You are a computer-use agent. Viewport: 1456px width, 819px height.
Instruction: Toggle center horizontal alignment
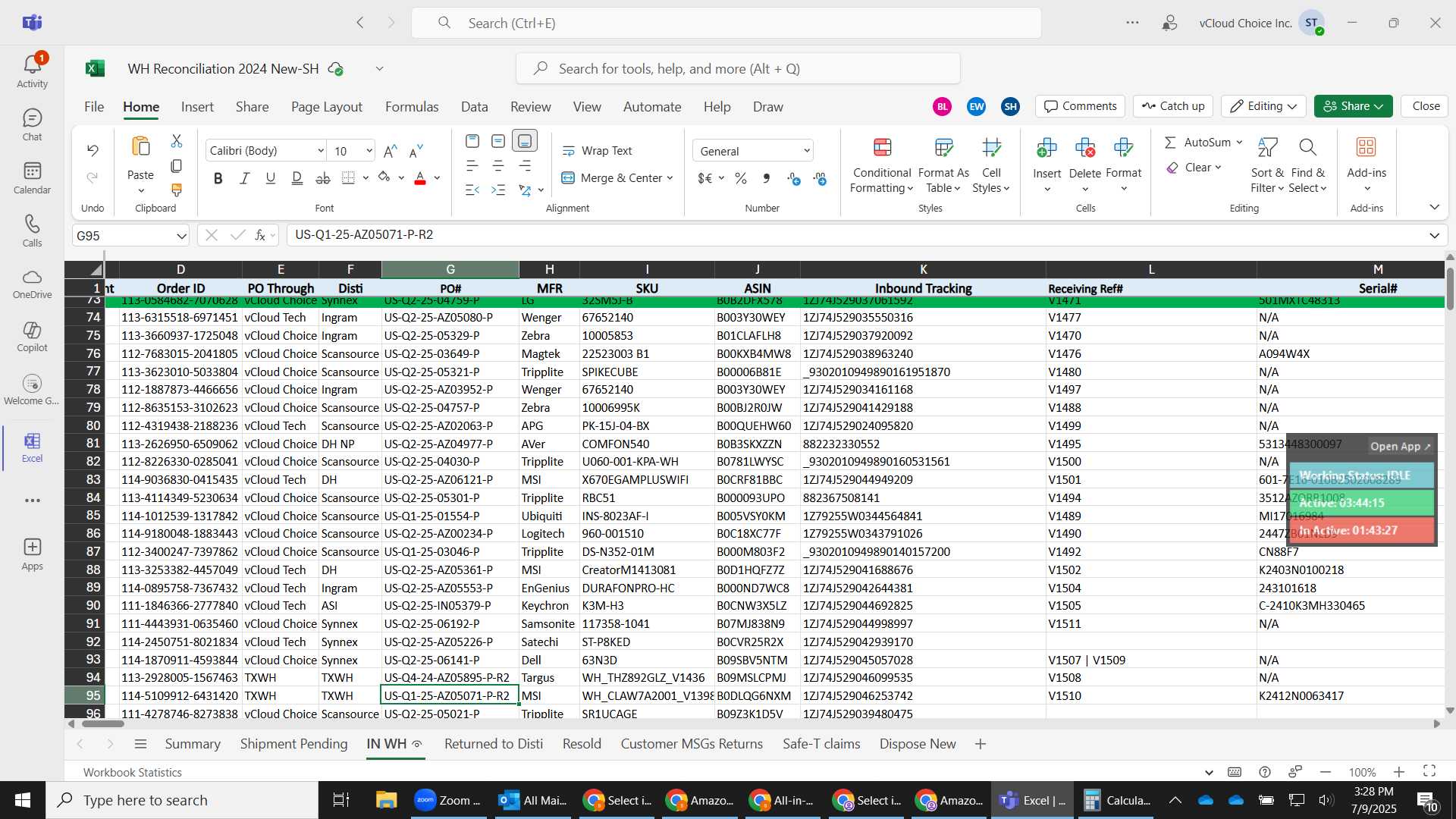click(498, 165)
